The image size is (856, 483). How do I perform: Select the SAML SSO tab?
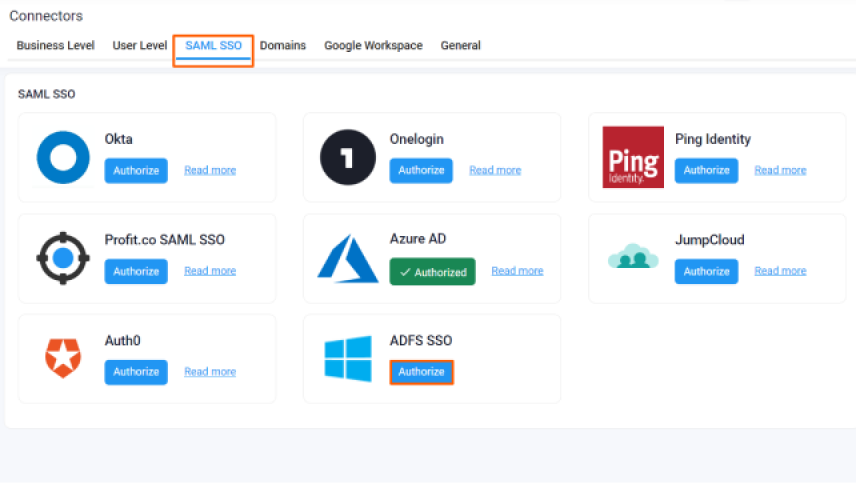point(213,45)
